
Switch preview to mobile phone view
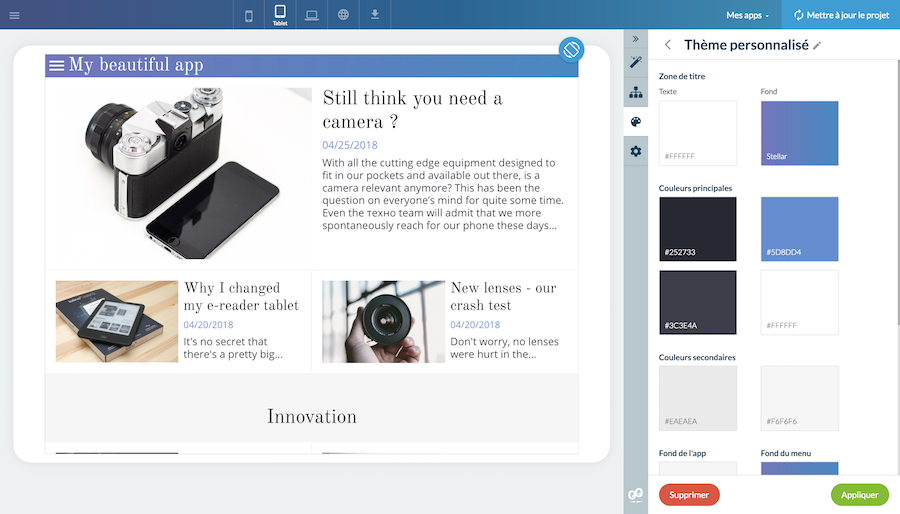click(x=249, y=15)
